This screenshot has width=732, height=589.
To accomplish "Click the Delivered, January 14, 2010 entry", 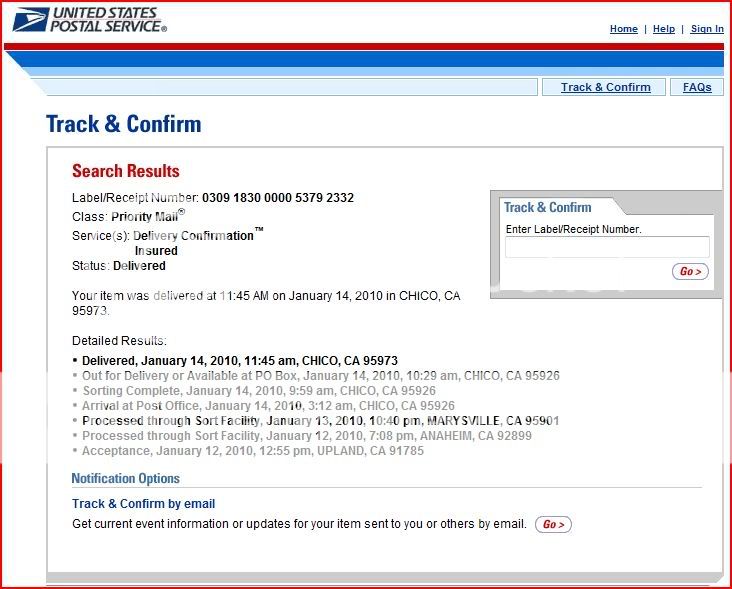I will pyautogui.click(x=239, y=361).
